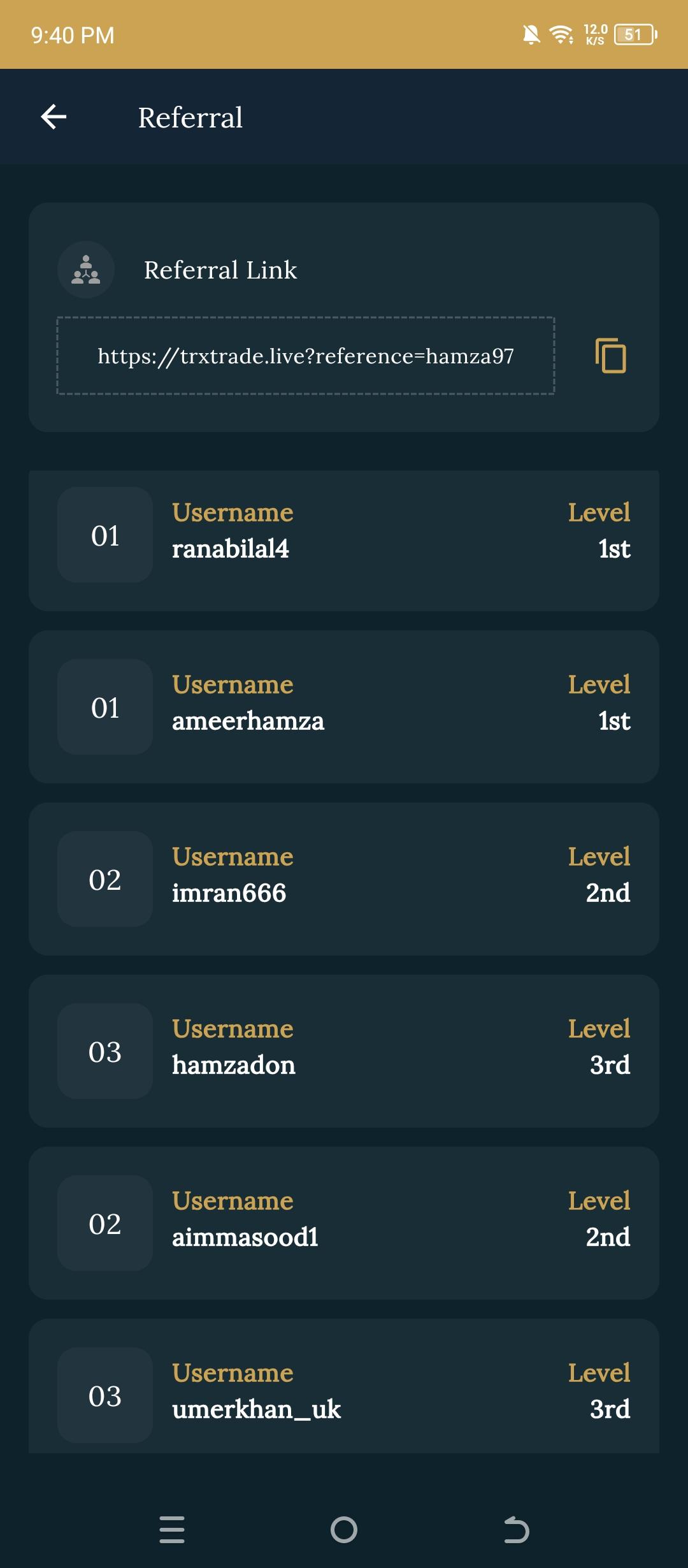Screen dimensions: 688x1568
Task: Tap the muted notification bell icon
Action: coord(531,34)
